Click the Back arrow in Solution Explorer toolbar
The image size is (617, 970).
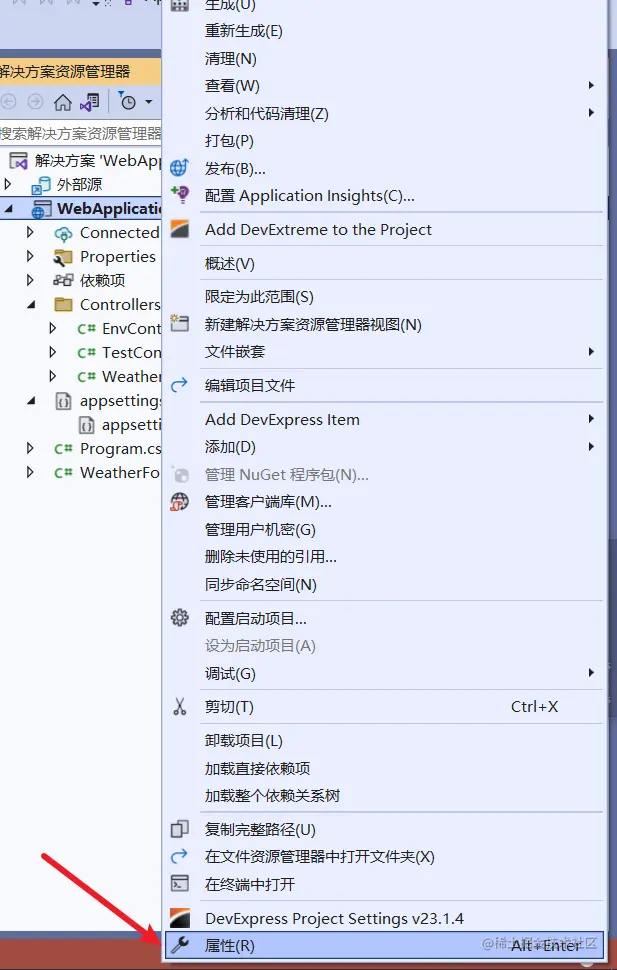tap(9, 101)
